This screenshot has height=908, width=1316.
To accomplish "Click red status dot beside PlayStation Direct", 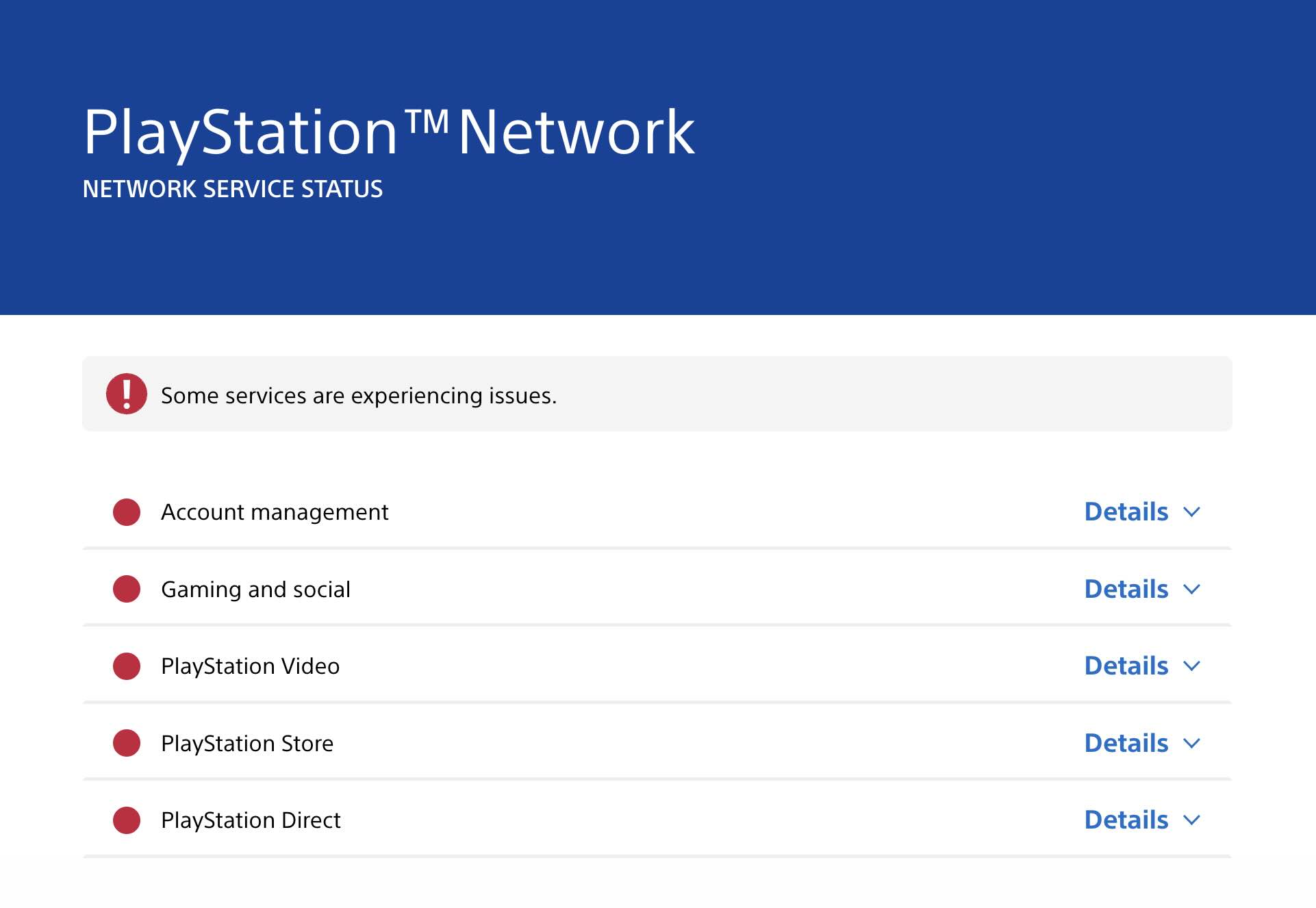I will (127, 820).
